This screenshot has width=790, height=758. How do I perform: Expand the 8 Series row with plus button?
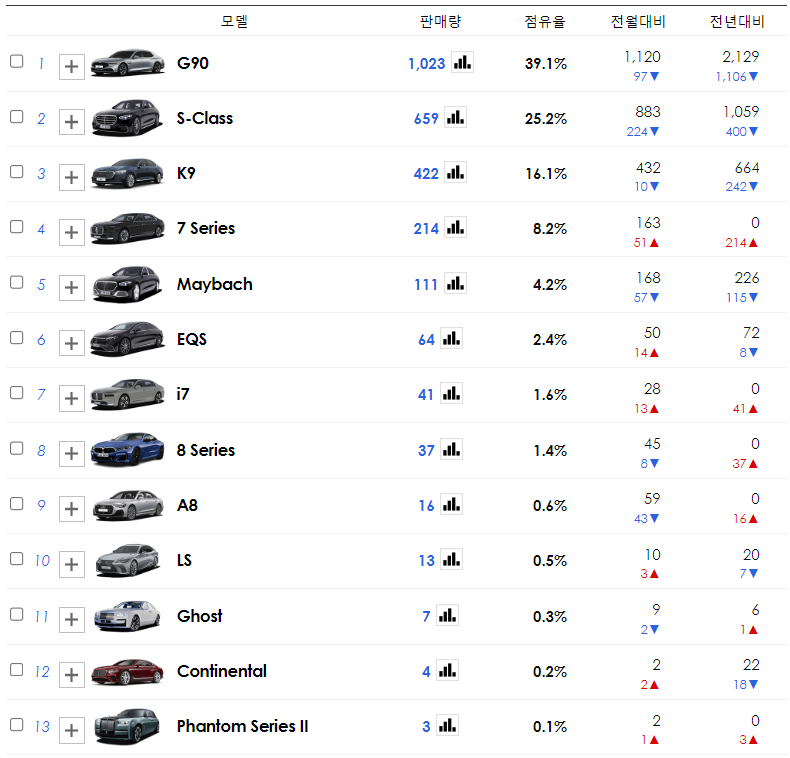coord(72,454)
